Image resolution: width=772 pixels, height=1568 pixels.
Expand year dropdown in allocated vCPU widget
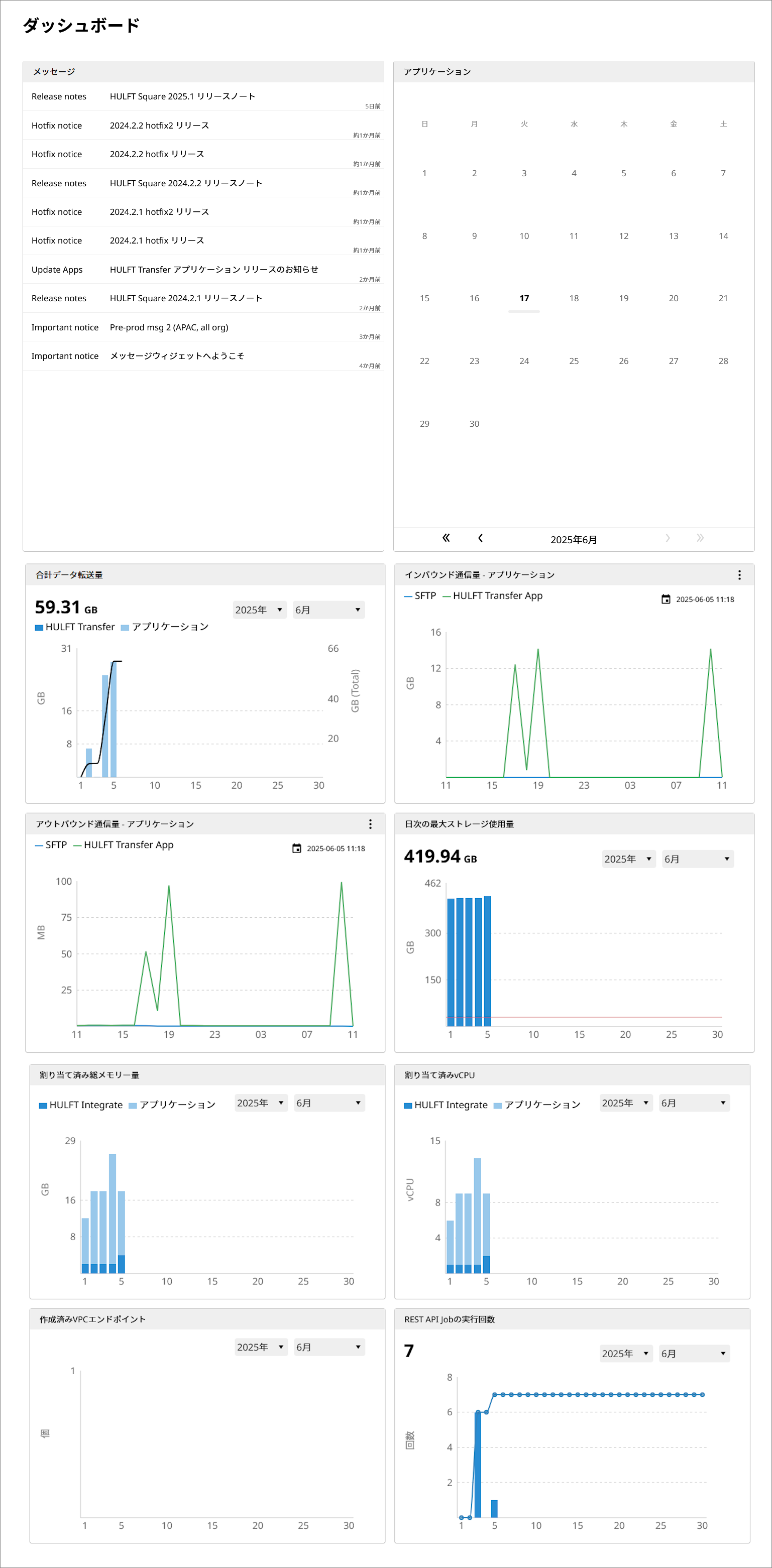625,1103
